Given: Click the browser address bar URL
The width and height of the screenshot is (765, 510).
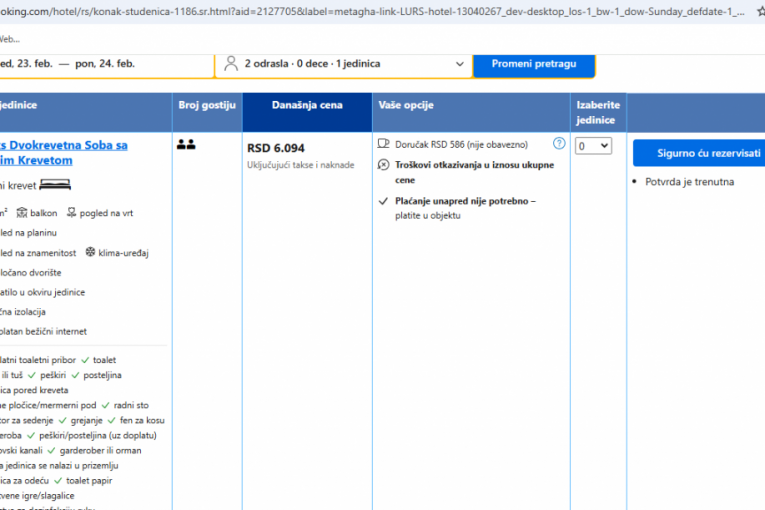Looking at the screenshot, I should pyautogui.click(x=380, y=11).
